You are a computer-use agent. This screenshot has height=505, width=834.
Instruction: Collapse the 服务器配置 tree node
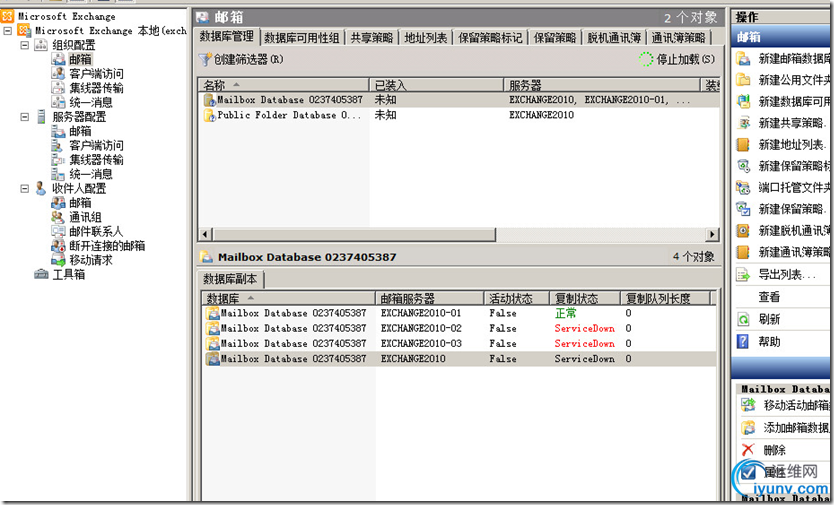click(x=24, y=117)
